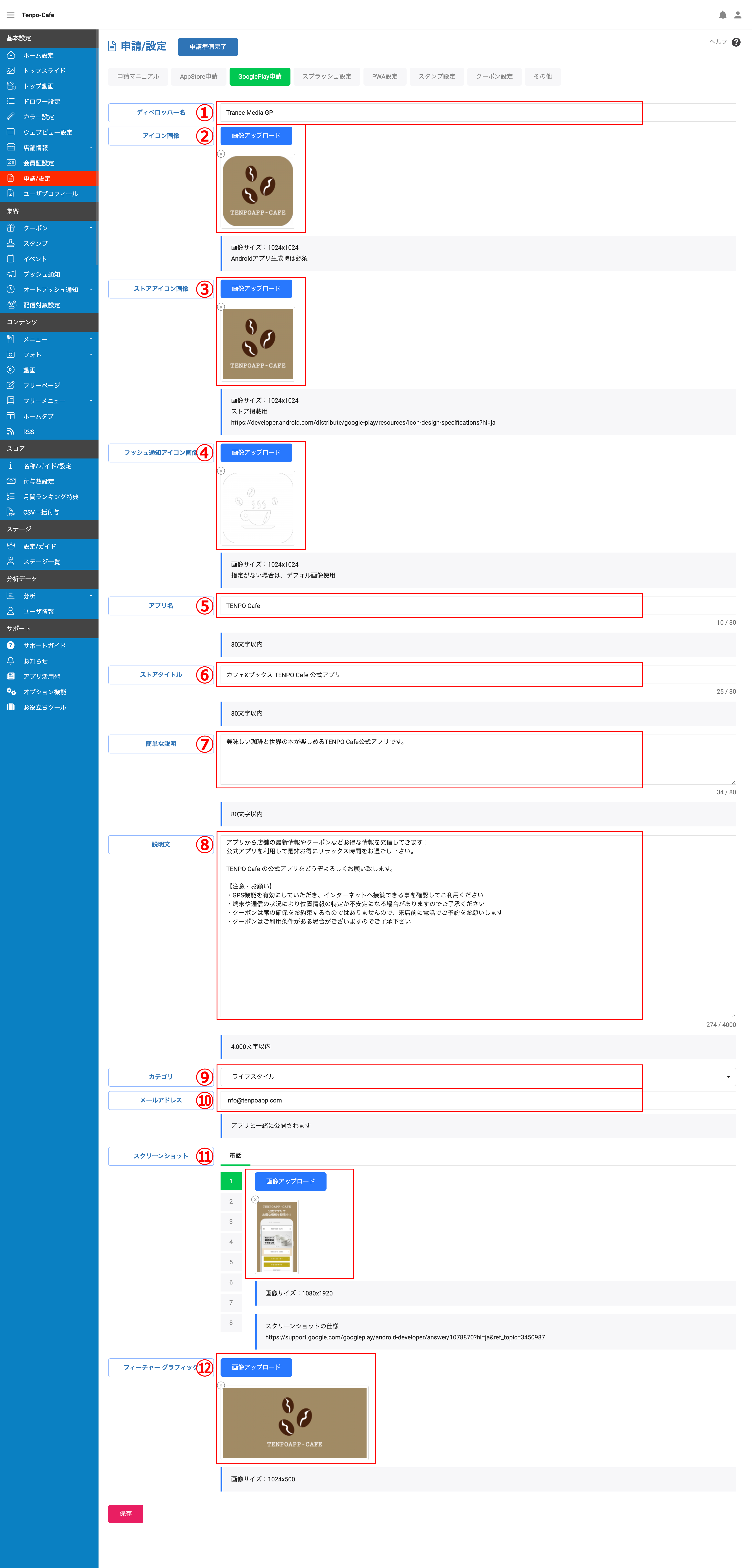The image size is (752, 1568).
Task: Remove the アイコン画像 uploaded image
Action: (x=221, y=154)
